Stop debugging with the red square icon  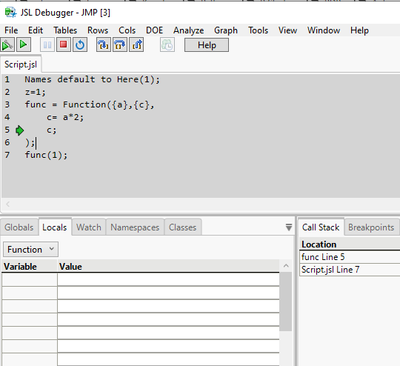coord(63,45)
